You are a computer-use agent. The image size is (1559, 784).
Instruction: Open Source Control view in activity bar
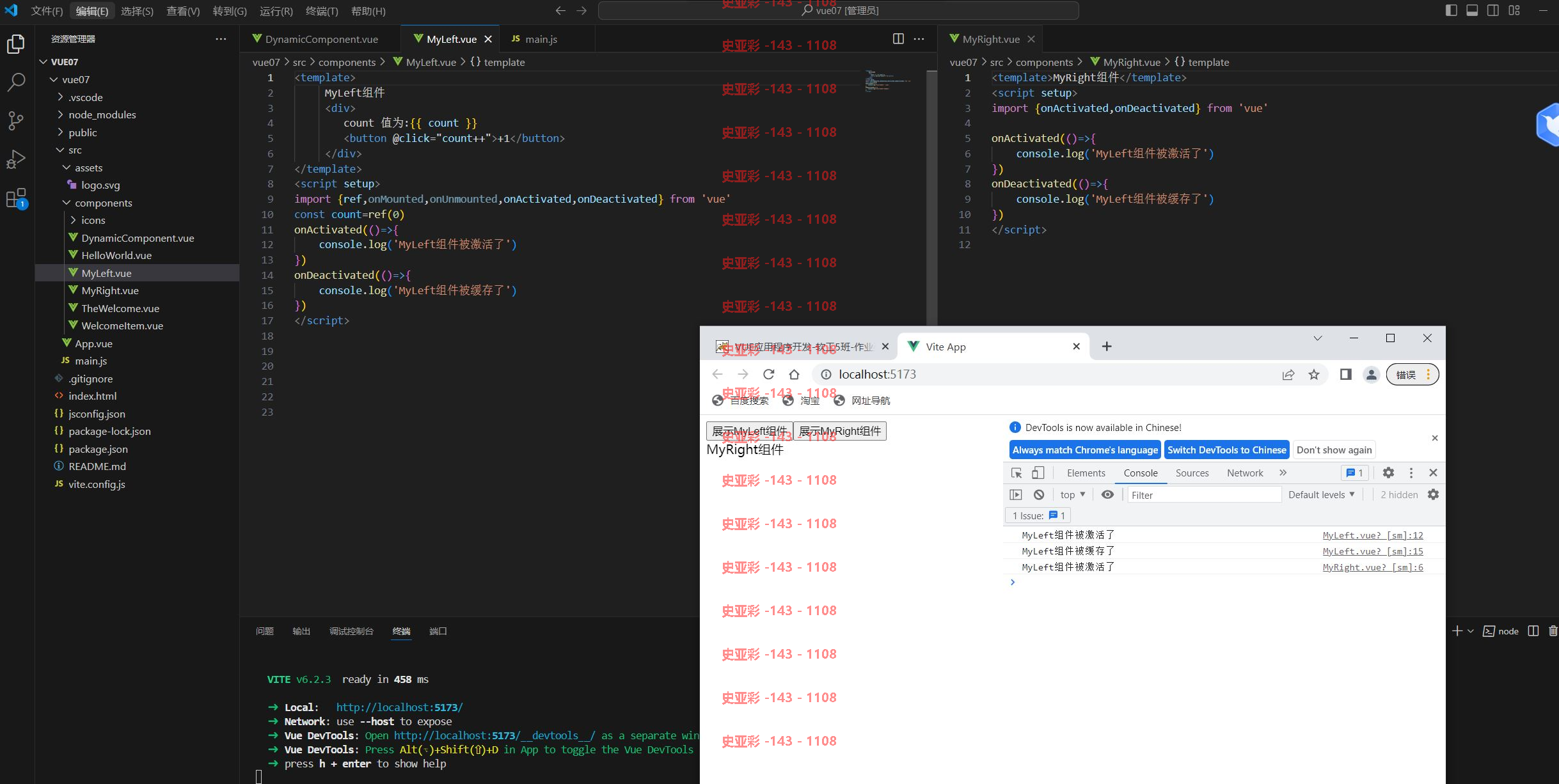[x=16, y=120]
